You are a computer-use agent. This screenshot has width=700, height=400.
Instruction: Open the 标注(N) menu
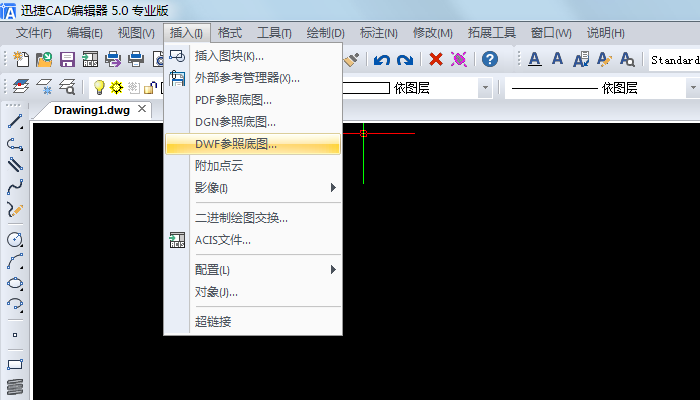point(379,33)
